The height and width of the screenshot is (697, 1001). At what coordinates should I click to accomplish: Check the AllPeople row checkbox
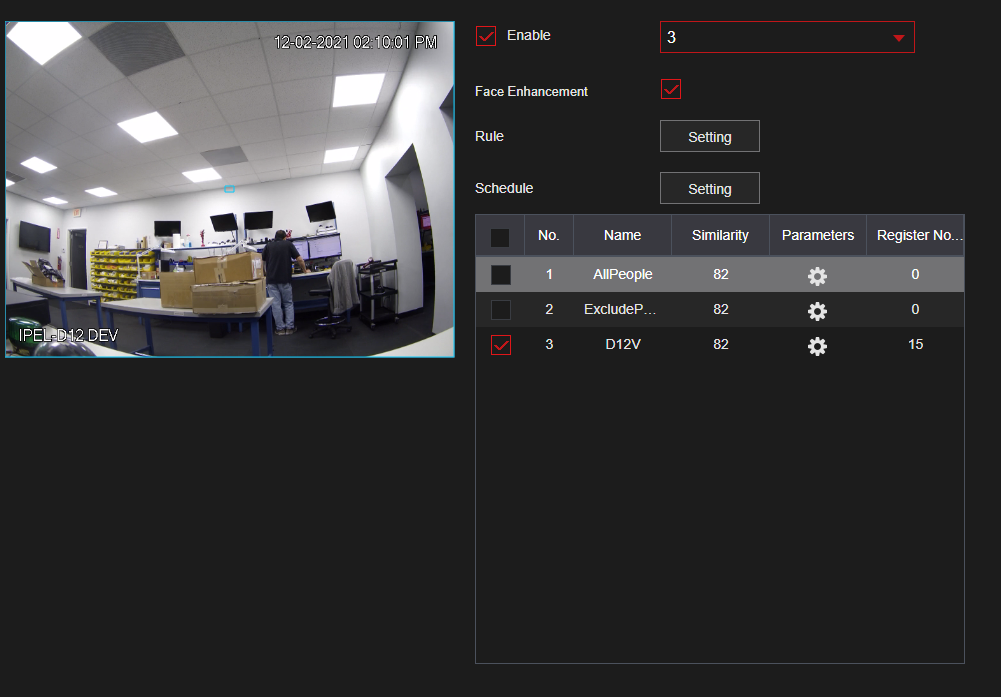click(500, 274)
